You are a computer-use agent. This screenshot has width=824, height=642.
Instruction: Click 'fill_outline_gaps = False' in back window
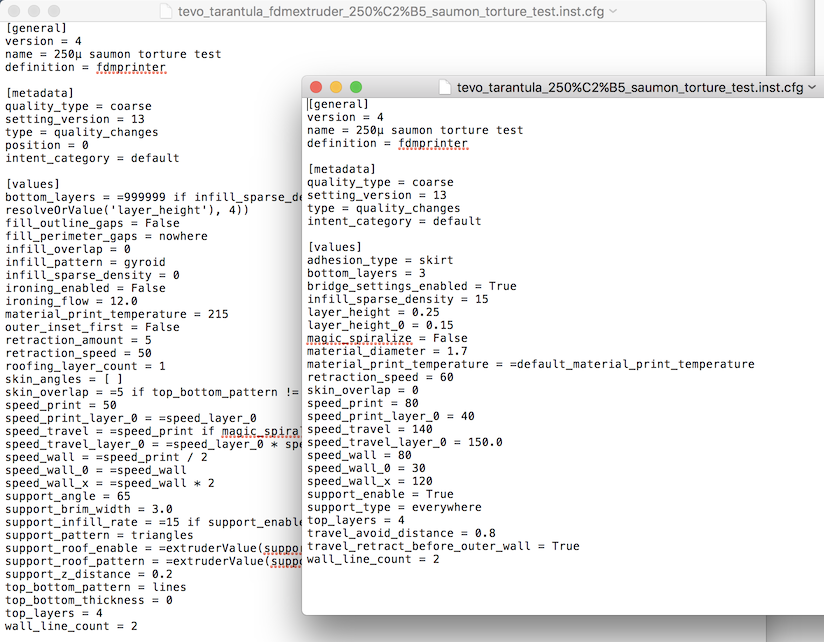92,223
